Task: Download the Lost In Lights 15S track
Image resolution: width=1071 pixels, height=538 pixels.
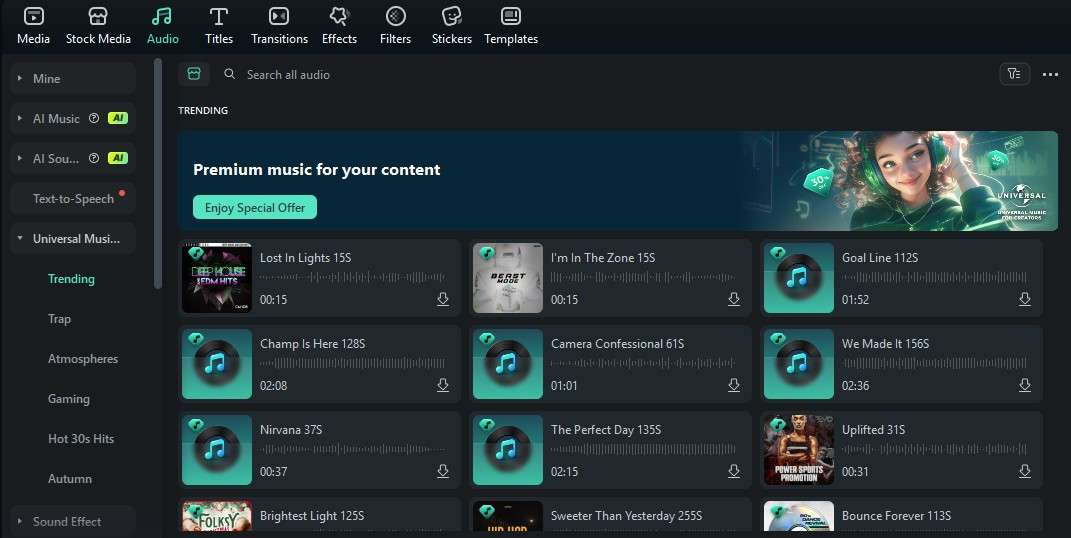Action: (x=443, y=299)
